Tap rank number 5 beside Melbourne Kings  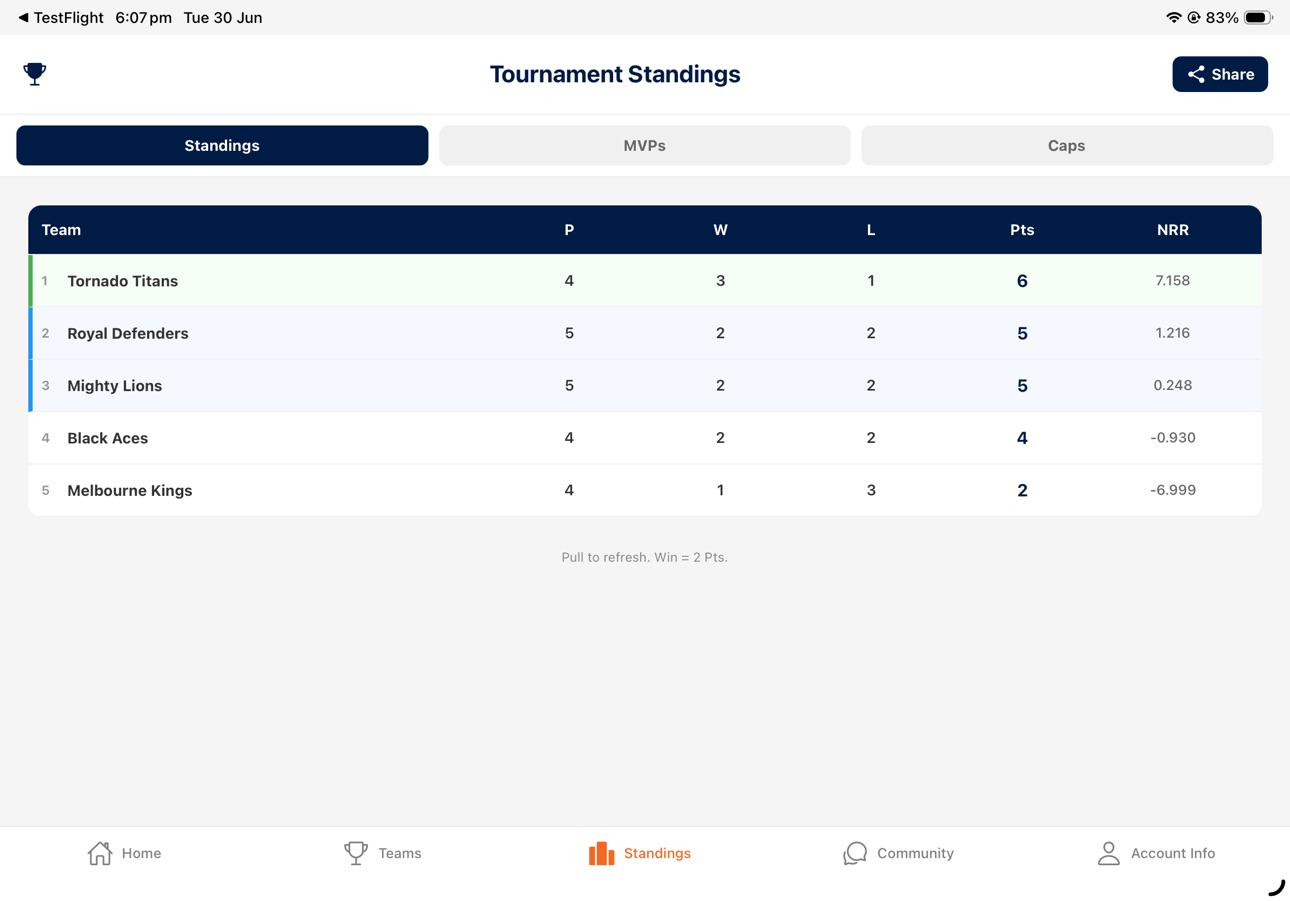pos(45,490)
